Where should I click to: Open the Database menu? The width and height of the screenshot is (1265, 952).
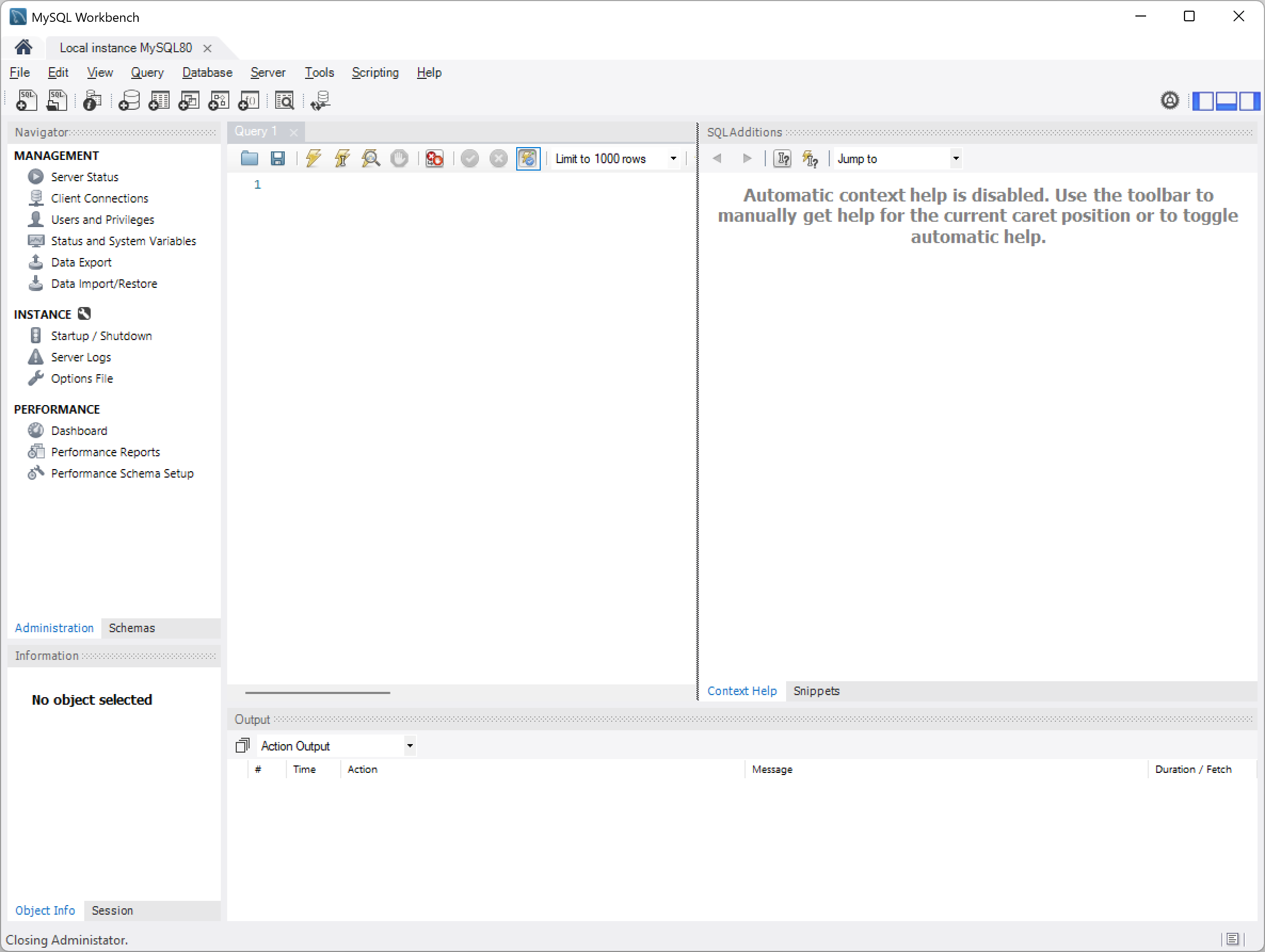coord(207,72)
